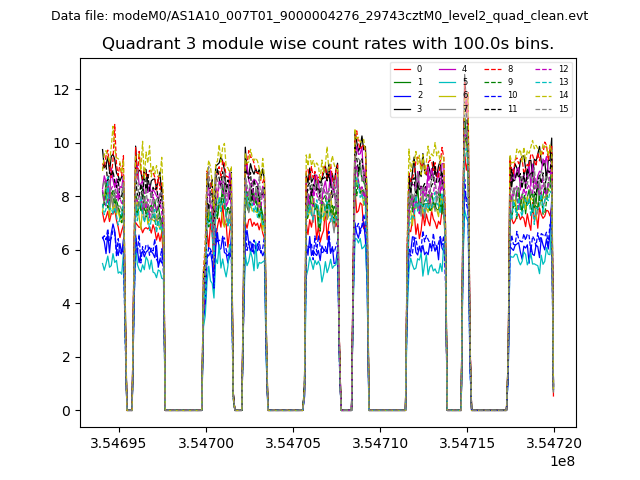Click the 1e8 axis offset label

[561, 461]
